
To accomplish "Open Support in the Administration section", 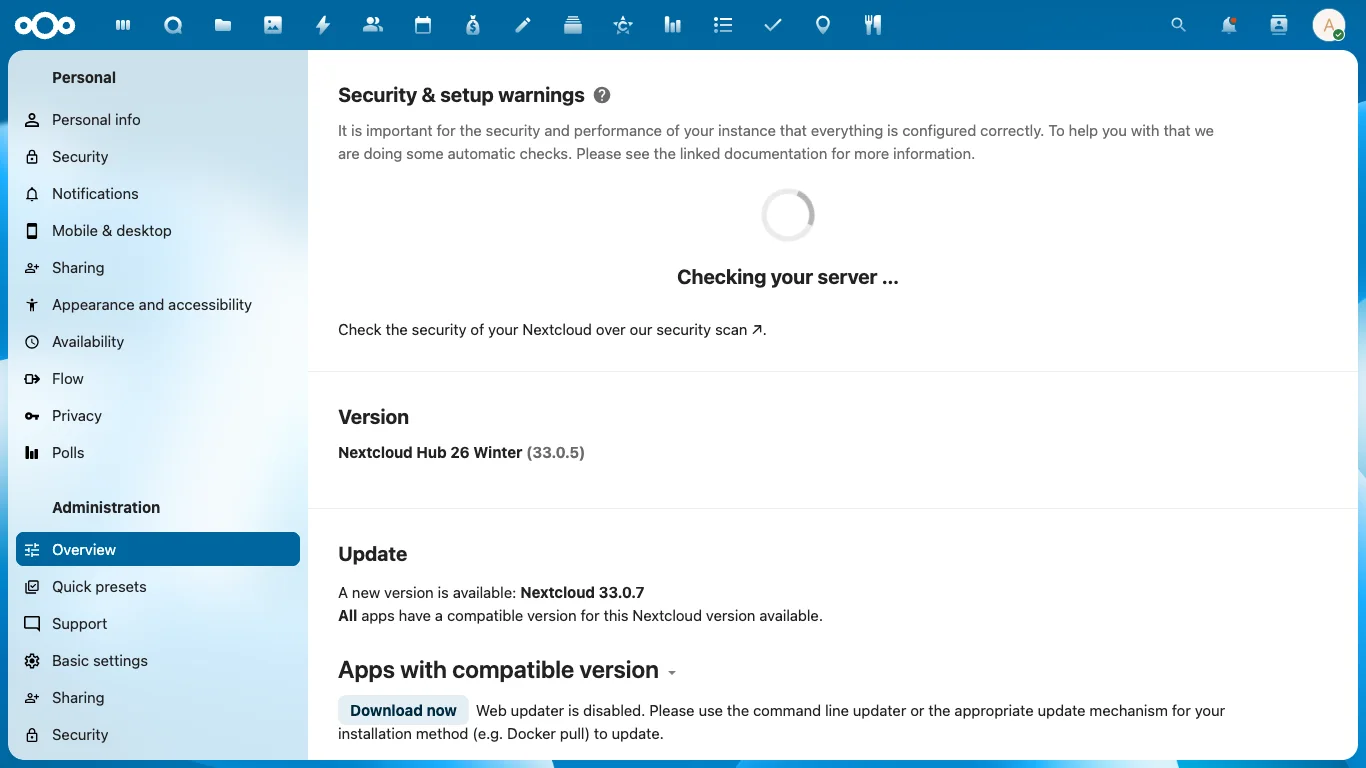I will [158, 624].
